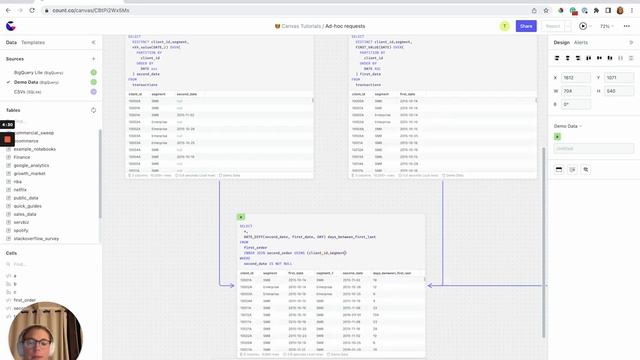Switch to the Templates tab
The image size is (640, 360).
point(33,42)
